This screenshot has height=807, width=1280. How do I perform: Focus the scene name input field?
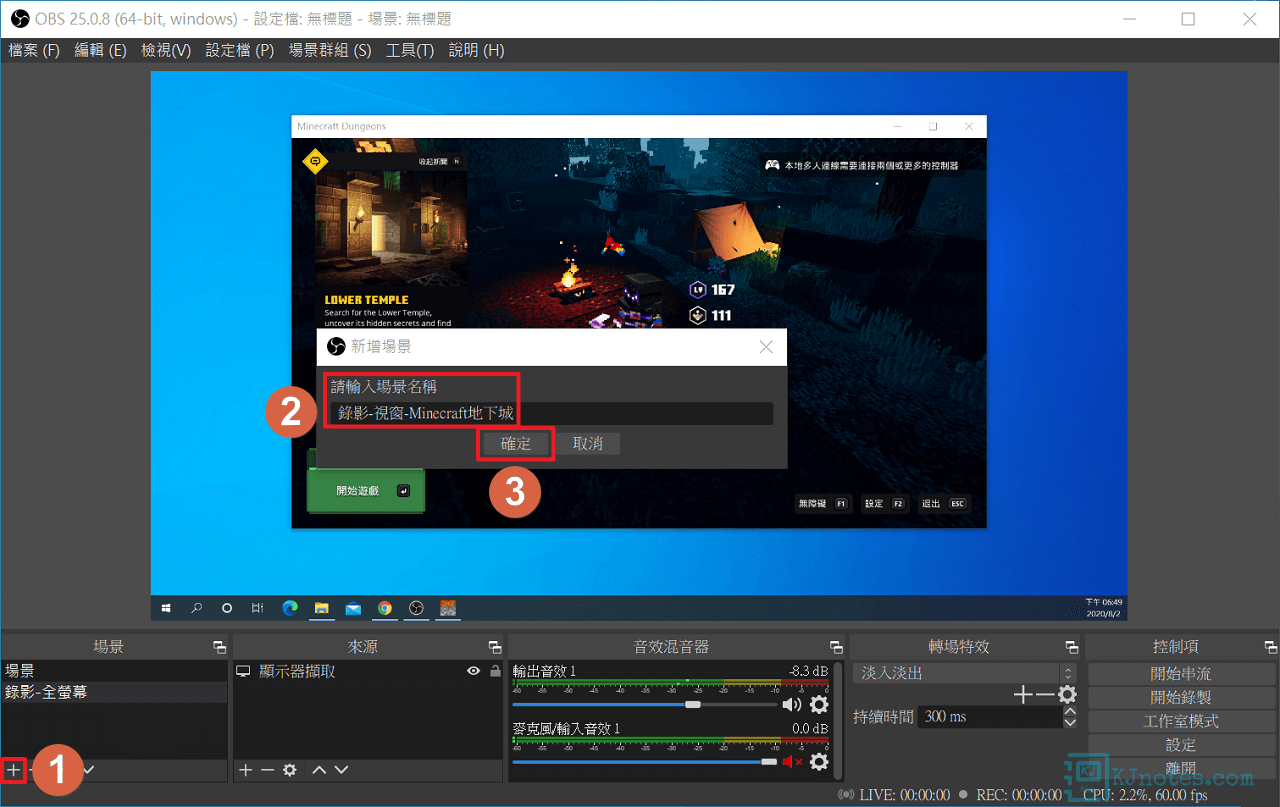551,413
